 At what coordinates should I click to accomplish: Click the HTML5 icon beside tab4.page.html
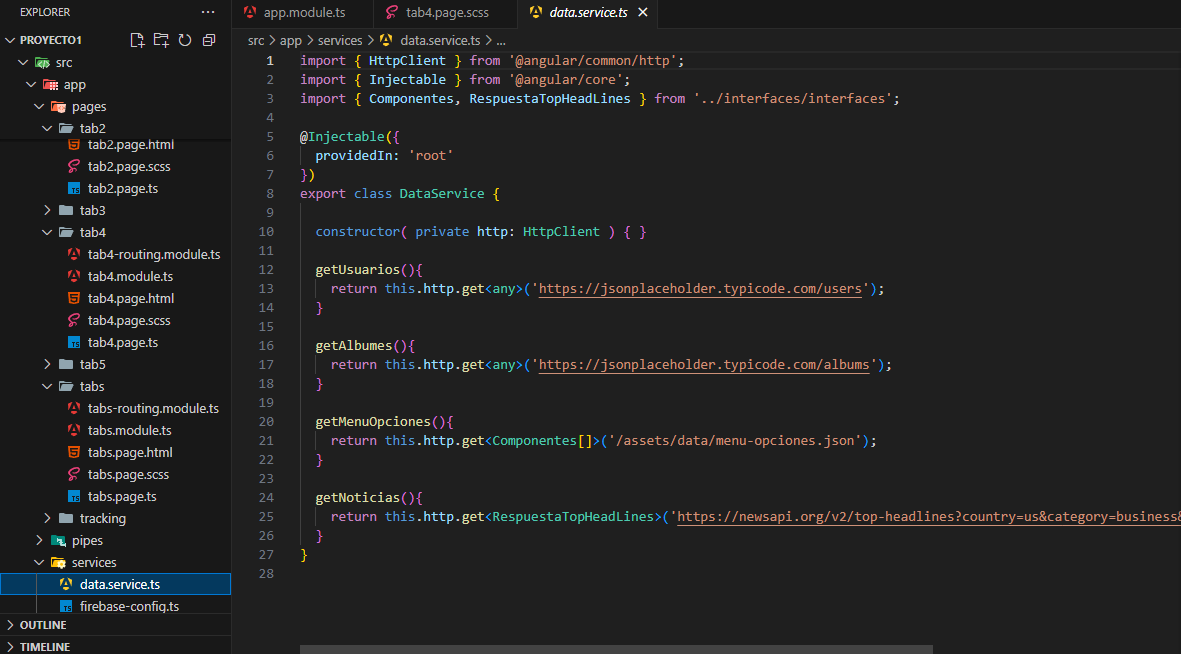point(74,299)
